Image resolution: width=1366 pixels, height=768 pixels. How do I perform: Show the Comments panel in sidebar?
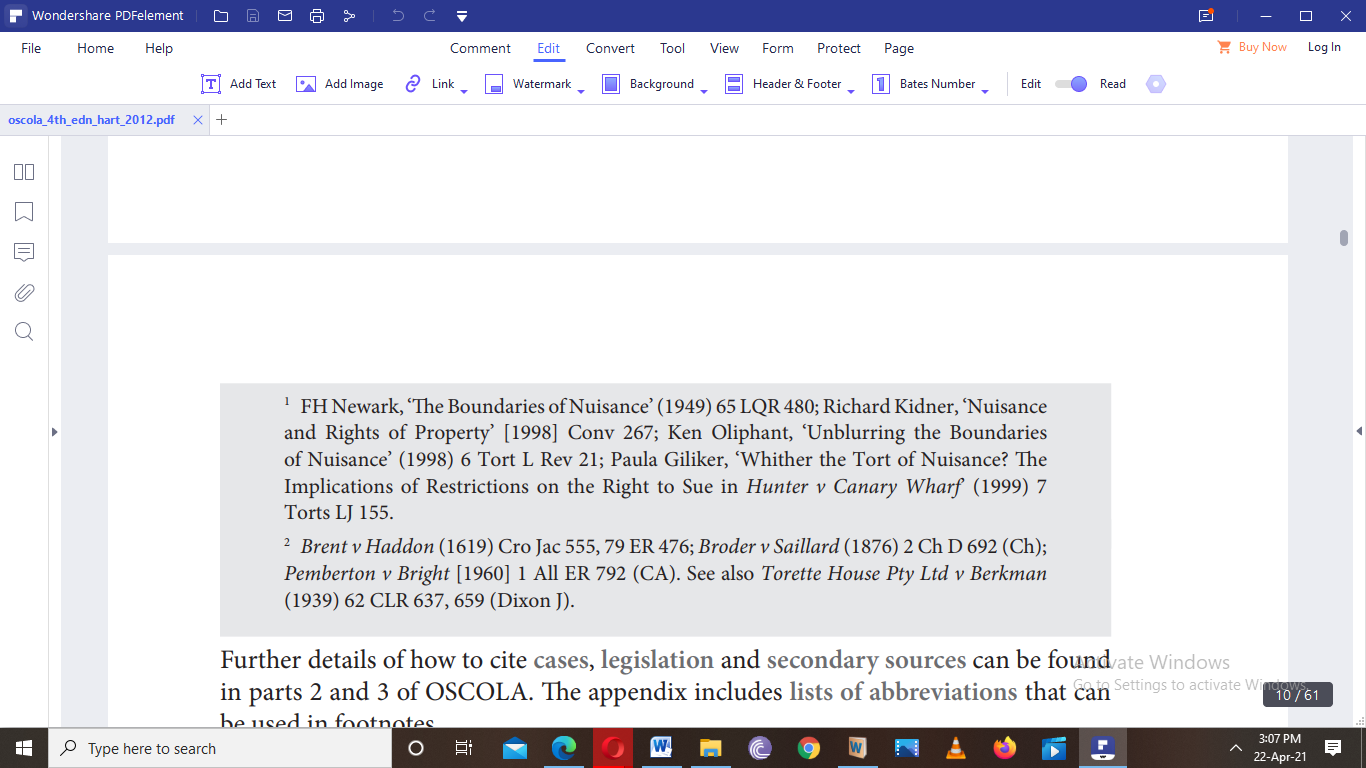pos(24,252)
